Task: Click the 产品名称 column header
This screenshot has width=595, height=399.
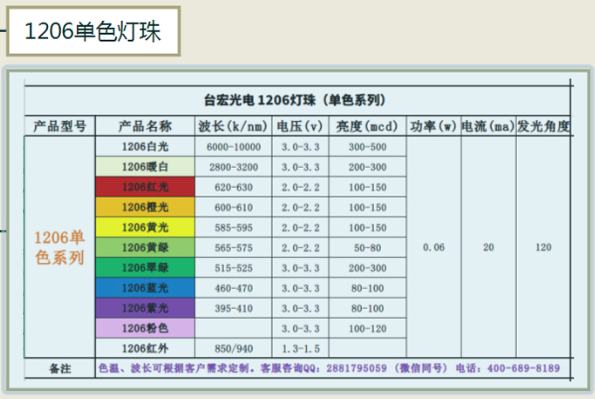Action: [145, 126]
